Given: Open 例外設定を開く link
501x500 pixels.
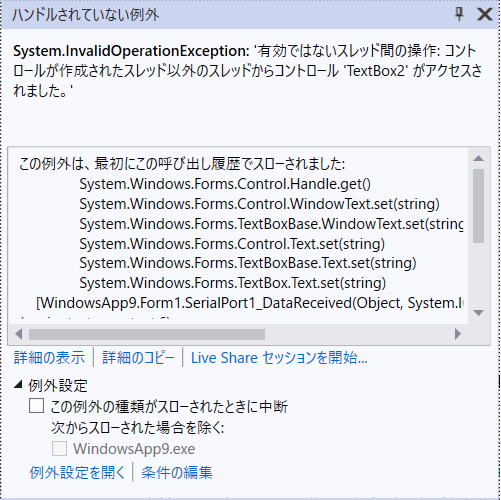Looking at the screenshot, I should [77, 473].
